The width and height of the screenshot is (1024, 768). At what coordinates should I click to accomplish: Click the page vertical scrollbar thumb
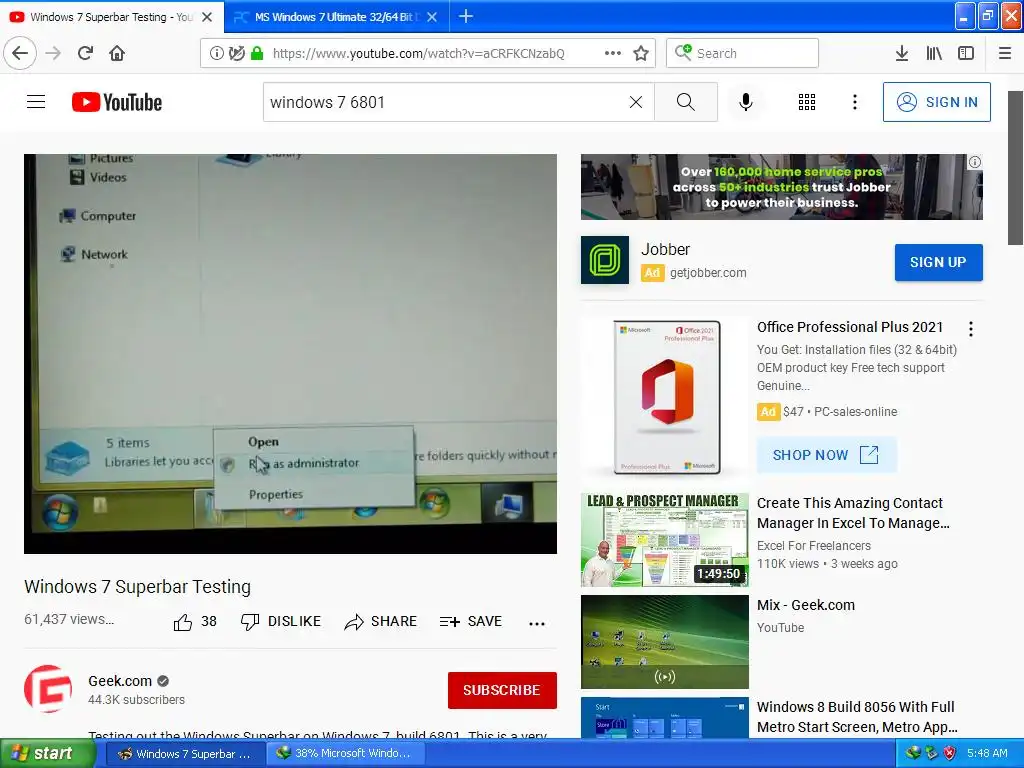point(1016,168)
